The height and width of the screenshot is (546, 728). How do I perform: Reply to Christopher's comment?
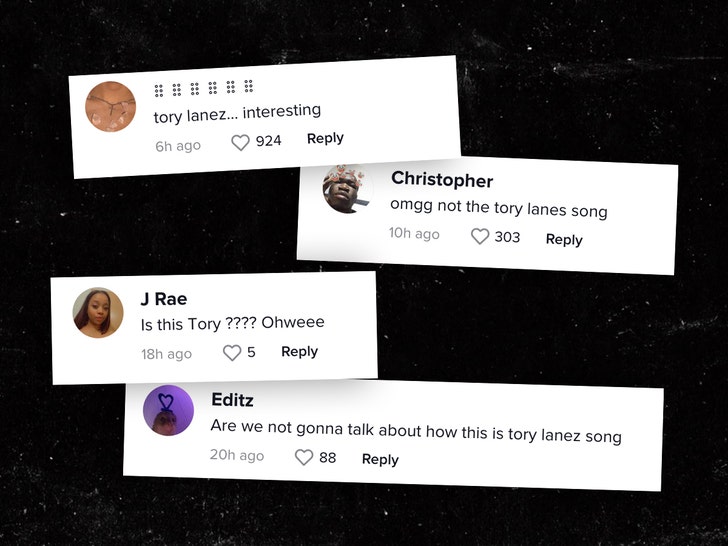(564, 240)
